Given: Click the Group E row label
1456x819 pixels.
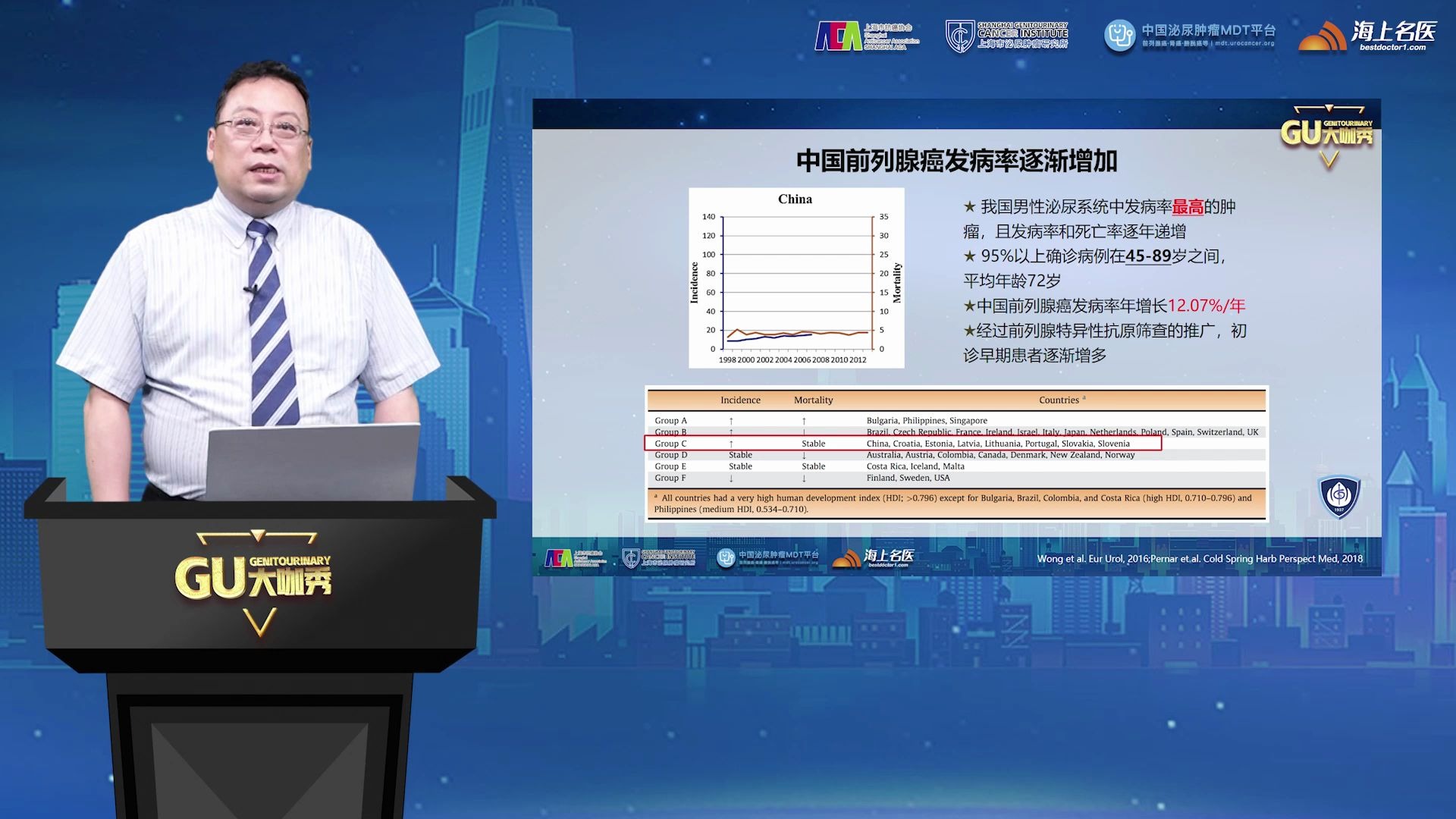Looking at the screenshot, I should click(x=670, y=466).
